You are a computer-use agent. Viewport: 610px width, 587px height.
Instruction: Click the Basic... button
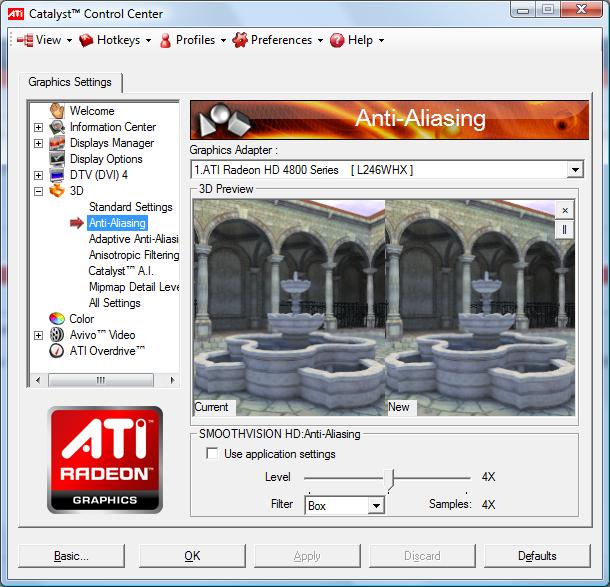click(x=71, y=556)
